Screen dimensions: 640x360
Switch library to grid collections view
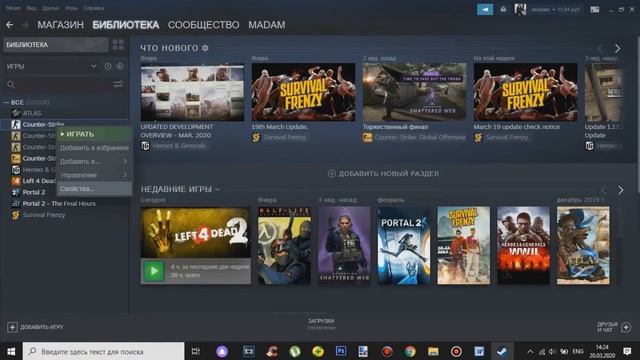click(x=118, y=44)
